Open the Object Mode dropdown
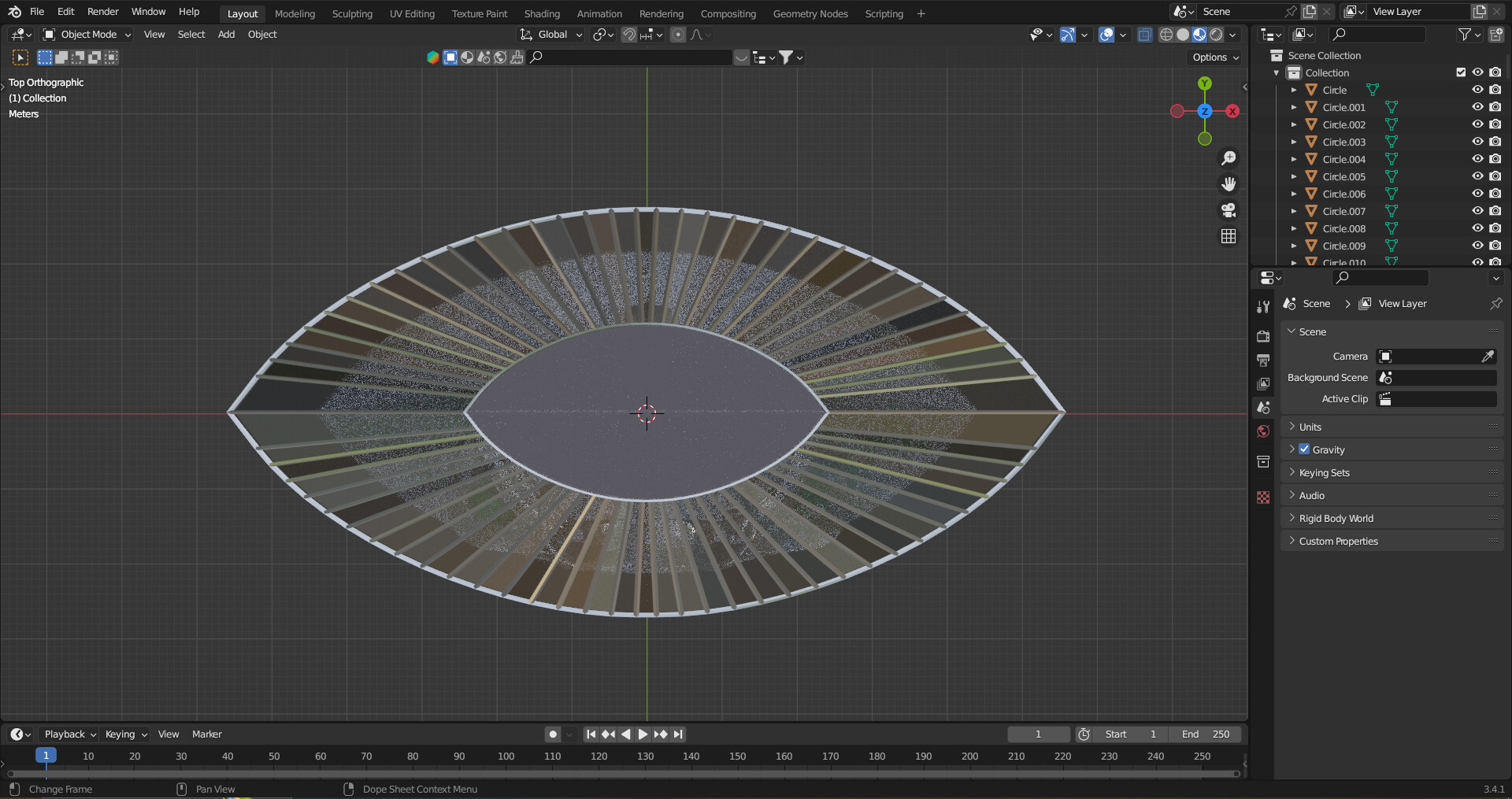Viewport: 1512px width, 799px height. point(87,35)
